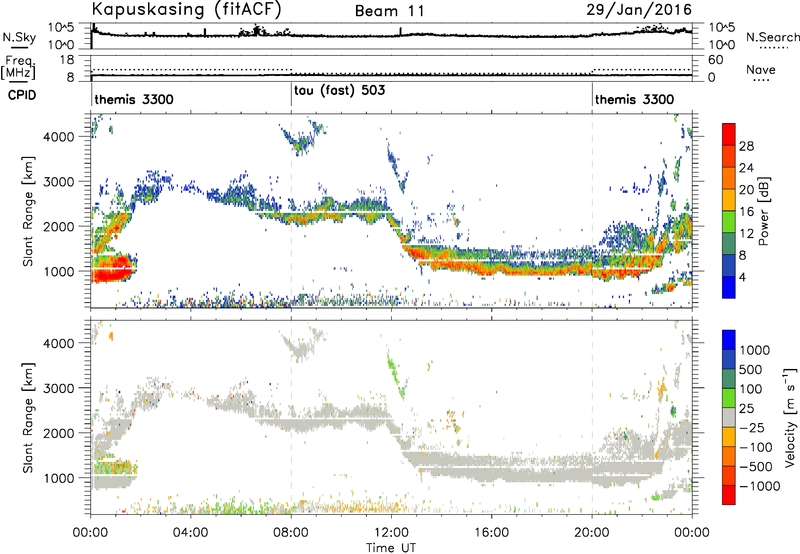Click the 12 label on power colorbar
Image resolution: width=800 pixels, height=554 pixels.
(746, 234)
